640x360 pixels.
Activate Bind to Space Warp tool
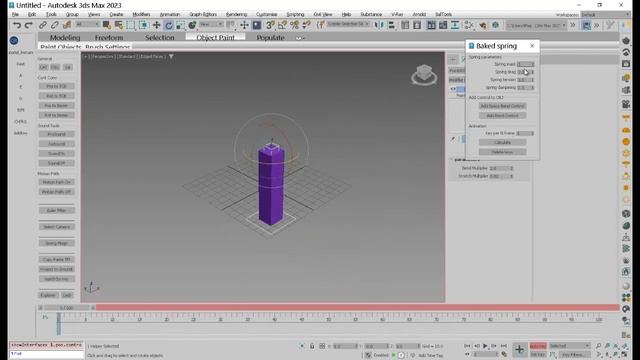[x=67, y=25]
